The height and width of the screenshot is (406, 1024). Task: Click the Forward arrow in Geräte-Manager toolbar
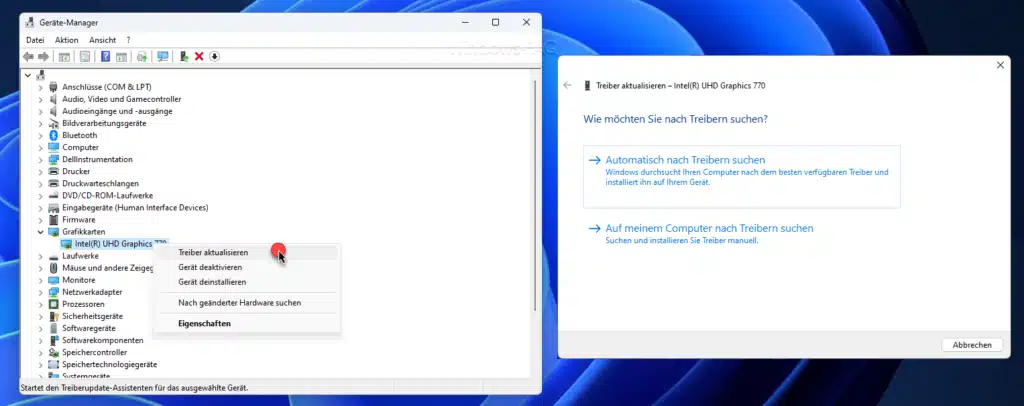[x=43, y=57]
